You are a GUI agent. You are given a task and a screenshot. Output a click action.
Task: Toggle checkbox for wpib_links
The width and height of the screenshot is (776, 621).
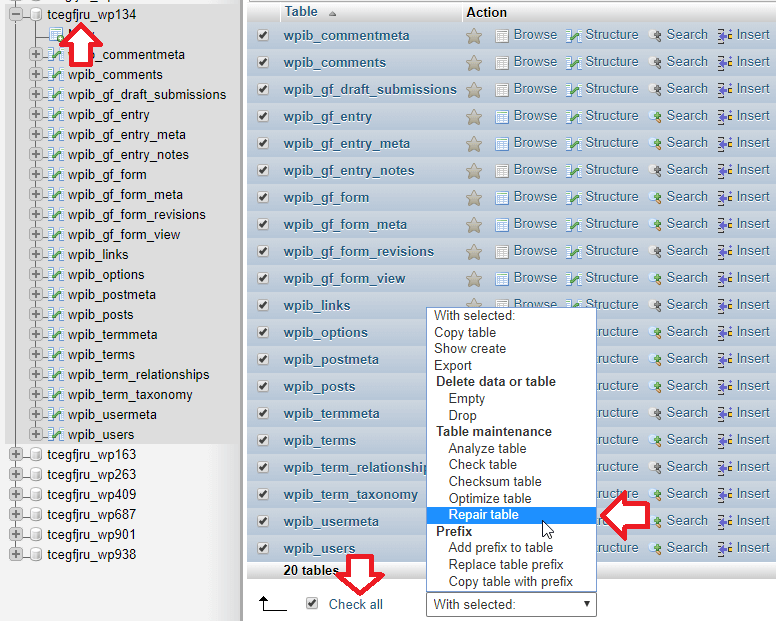(263, 305)
